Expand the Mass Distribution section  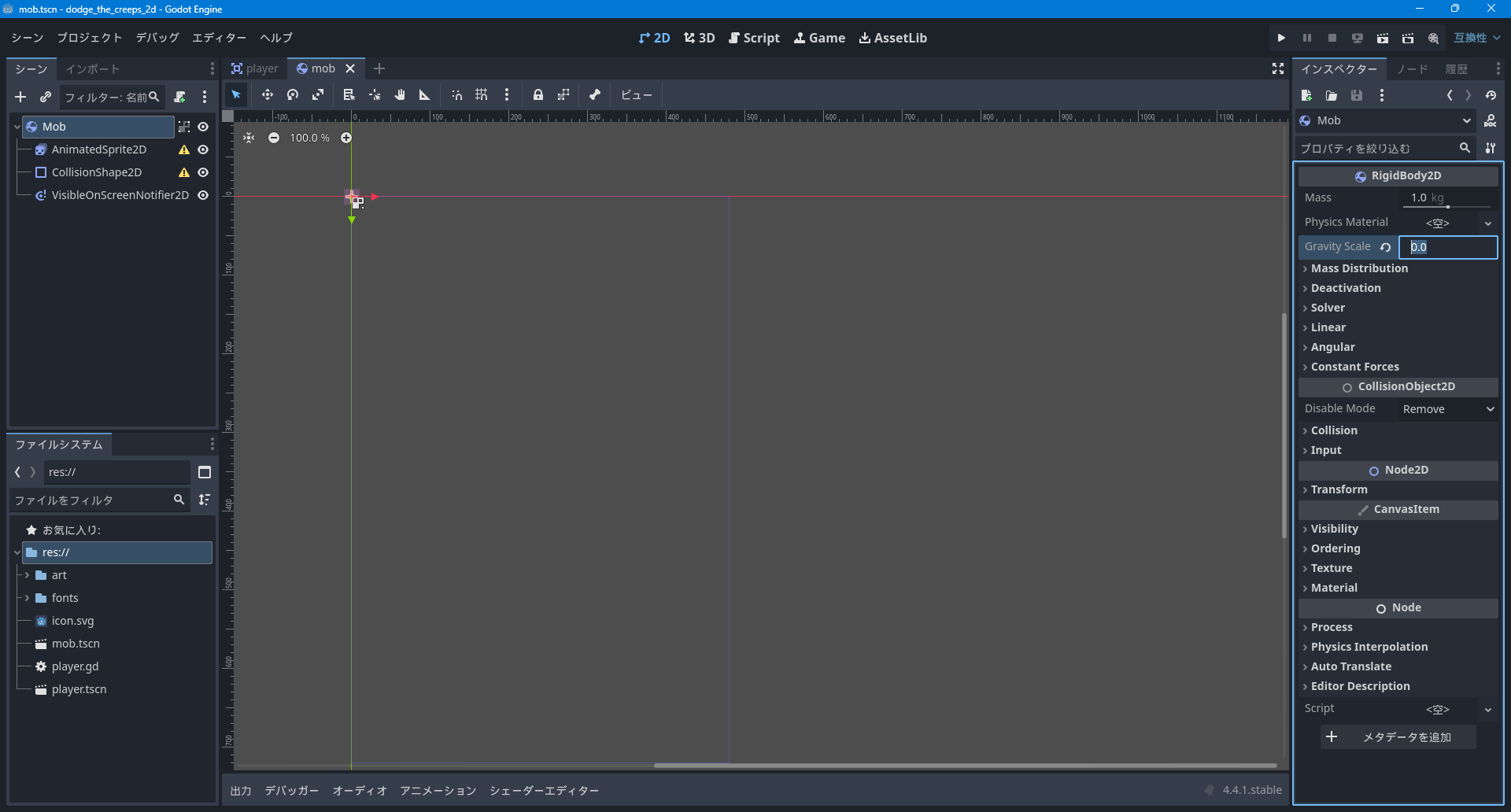[x=1398, y=268]
